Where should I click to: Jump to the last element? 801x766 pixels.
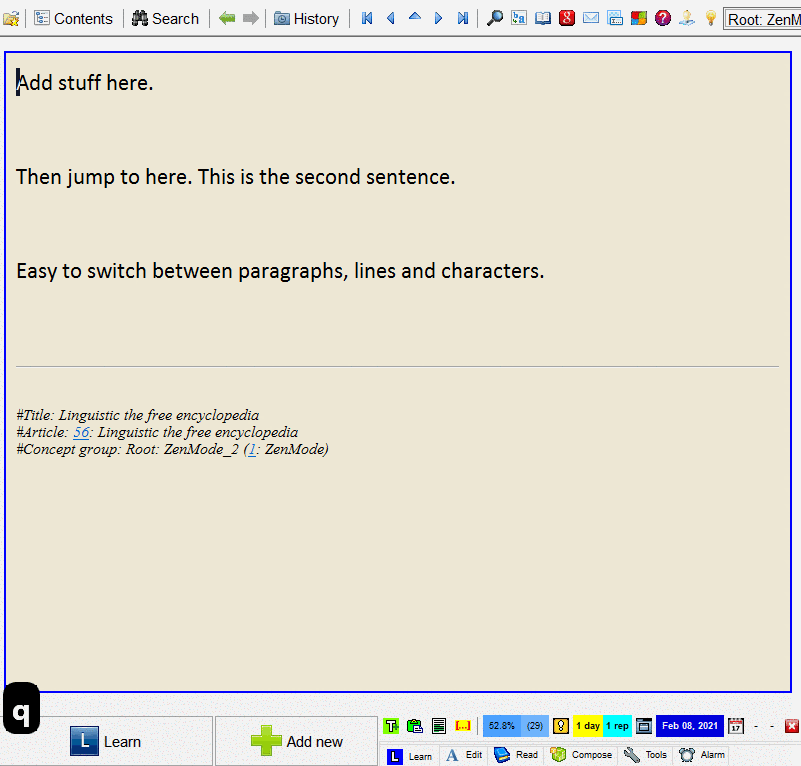point(463,18)
